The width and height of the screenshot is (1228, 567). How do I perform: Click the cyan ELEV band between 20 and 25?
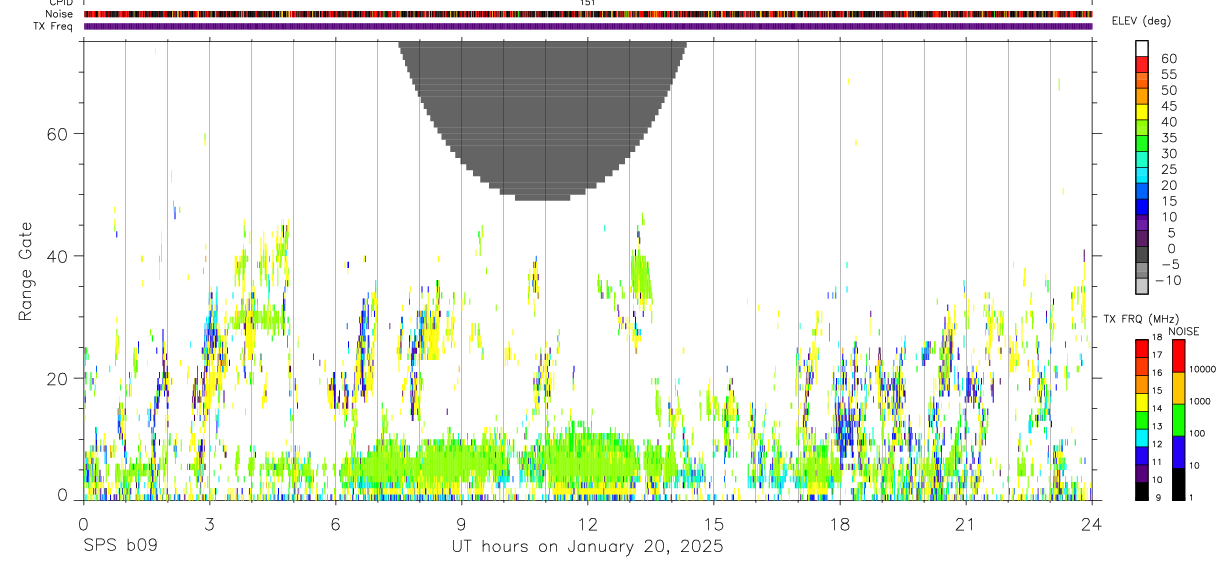1142,176
